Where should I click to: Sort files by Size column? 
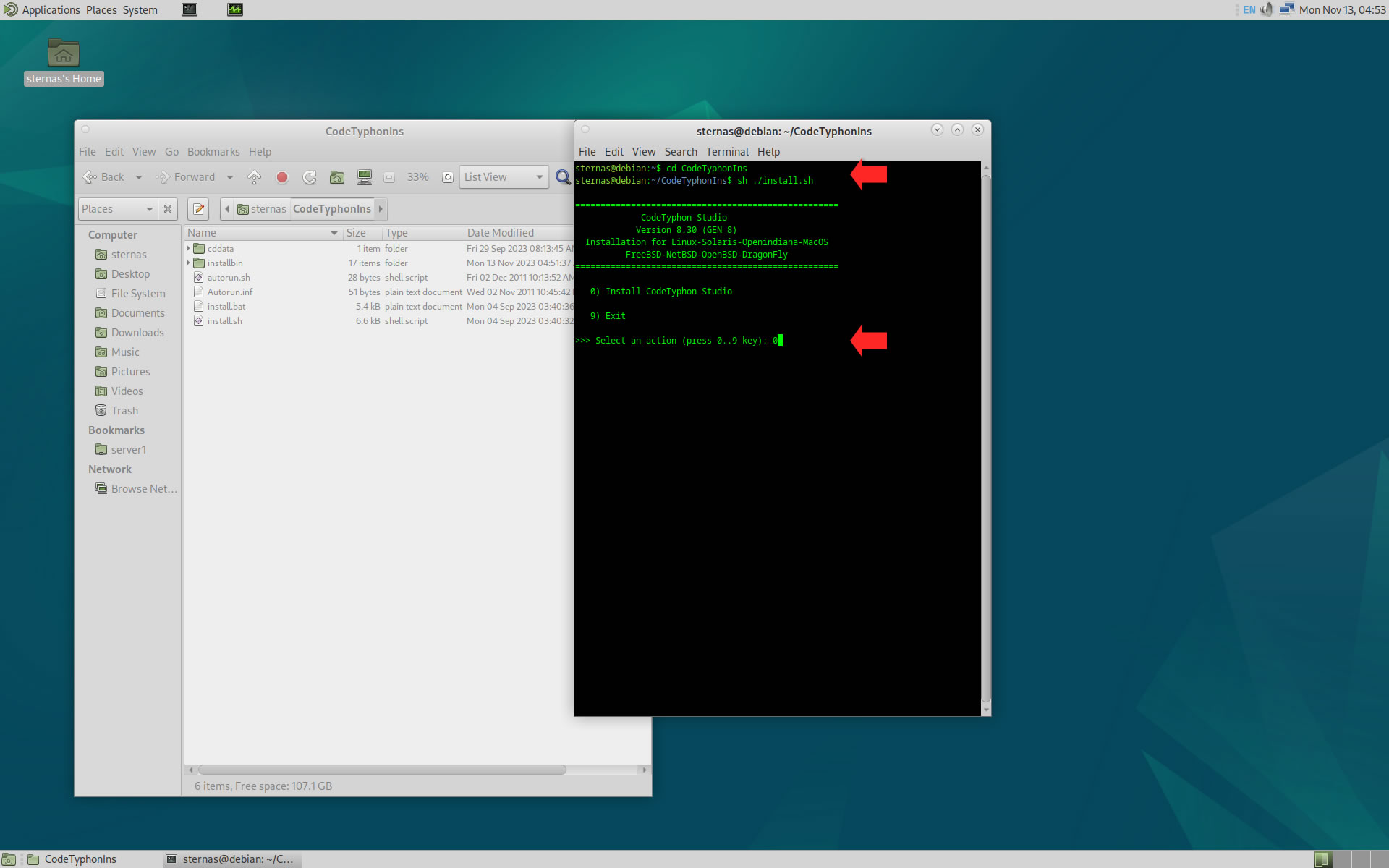point(362,233)
